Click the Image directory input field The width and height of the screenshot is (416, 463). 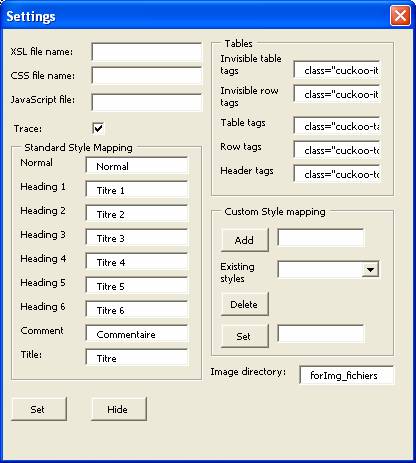[x=347, y=375]
